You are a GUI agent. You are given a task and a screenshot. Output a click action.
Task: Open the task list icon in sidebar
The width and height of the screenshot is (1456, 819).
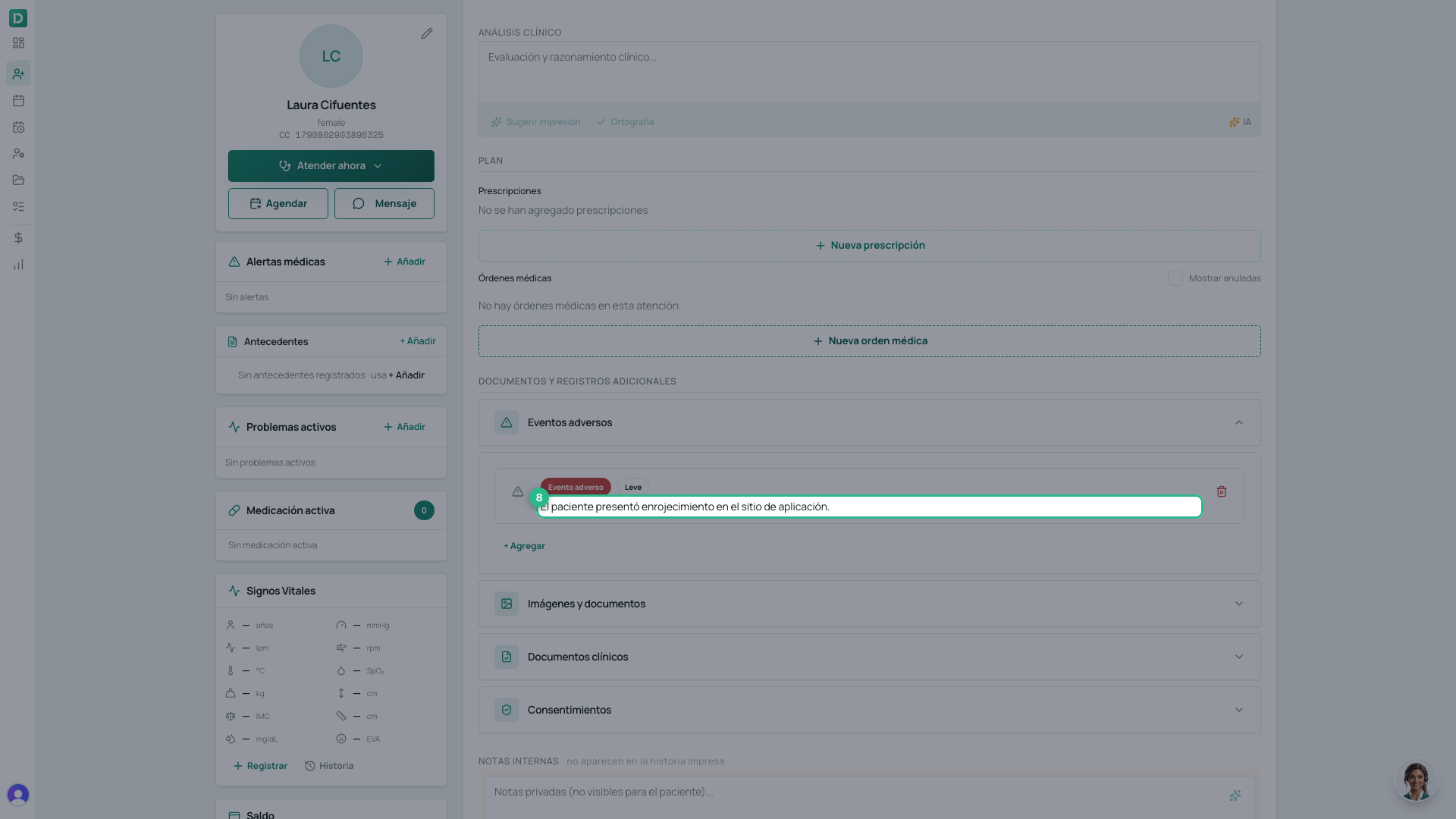(18, 207)
